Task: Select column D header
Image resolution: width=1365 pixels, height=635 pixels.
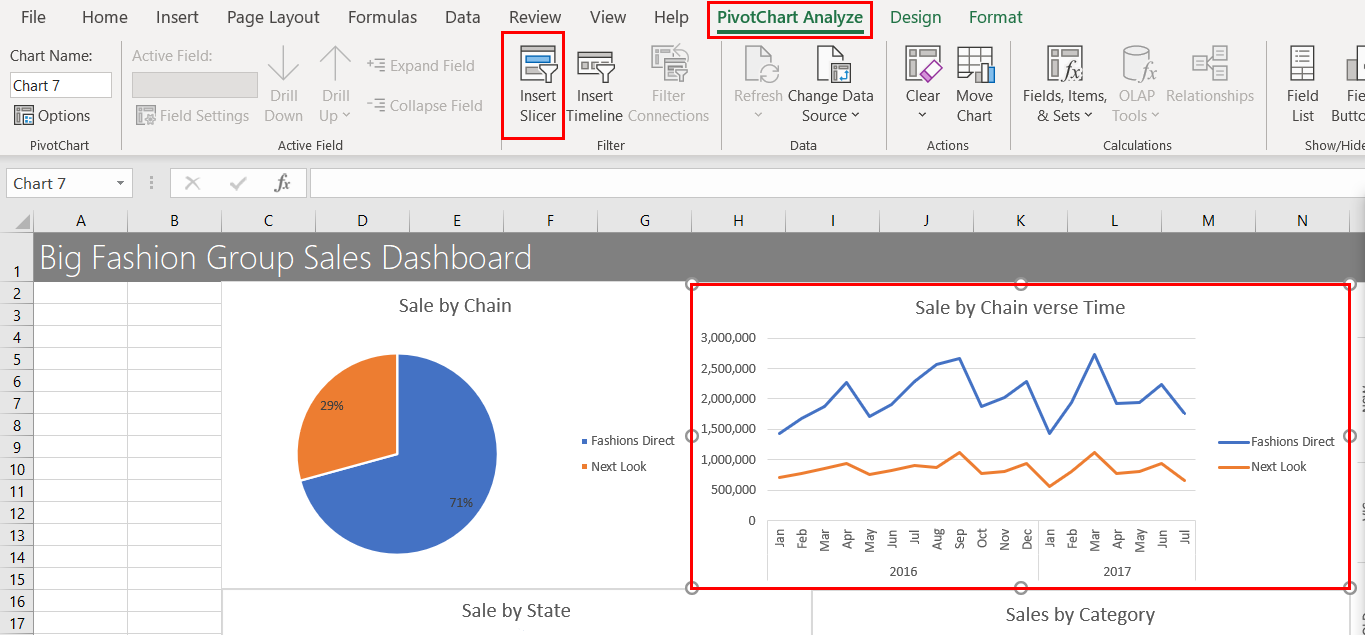Action: click(362, 220)
